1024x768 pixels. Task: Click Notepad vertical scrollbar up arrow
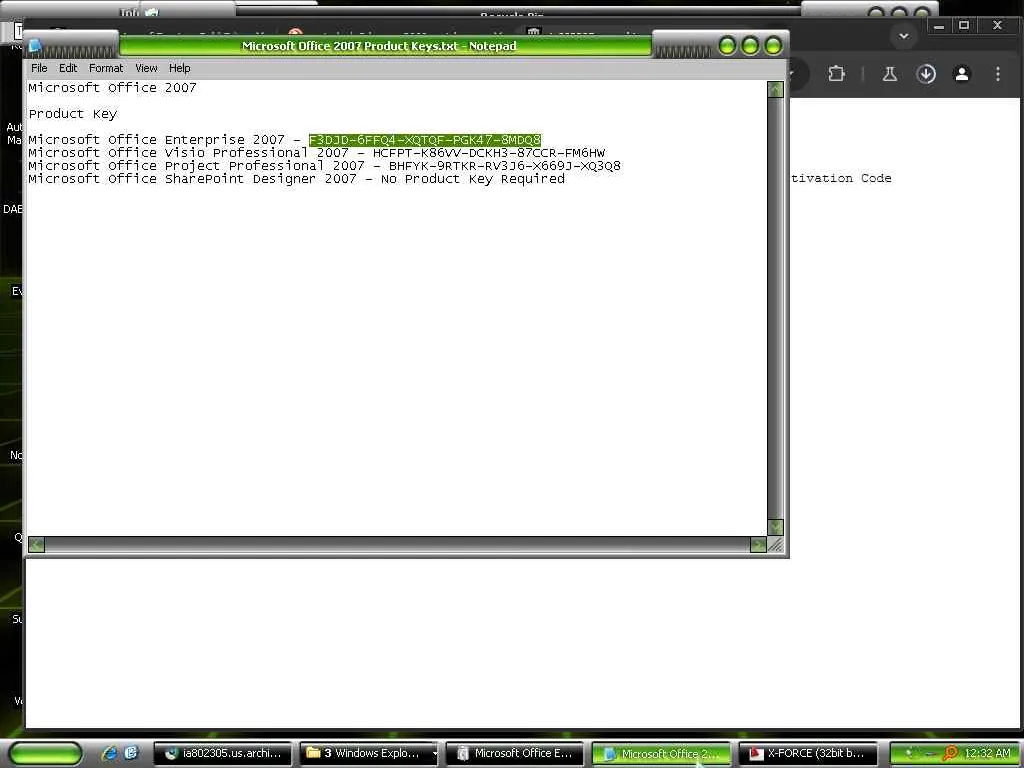tap(775, 89)
